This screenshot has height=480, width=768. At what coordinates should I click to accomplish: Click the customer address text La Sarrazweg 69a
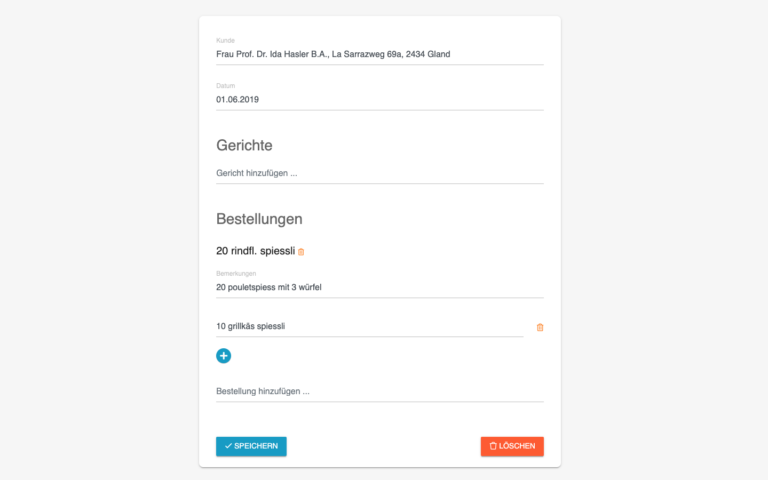click(367, 54)
